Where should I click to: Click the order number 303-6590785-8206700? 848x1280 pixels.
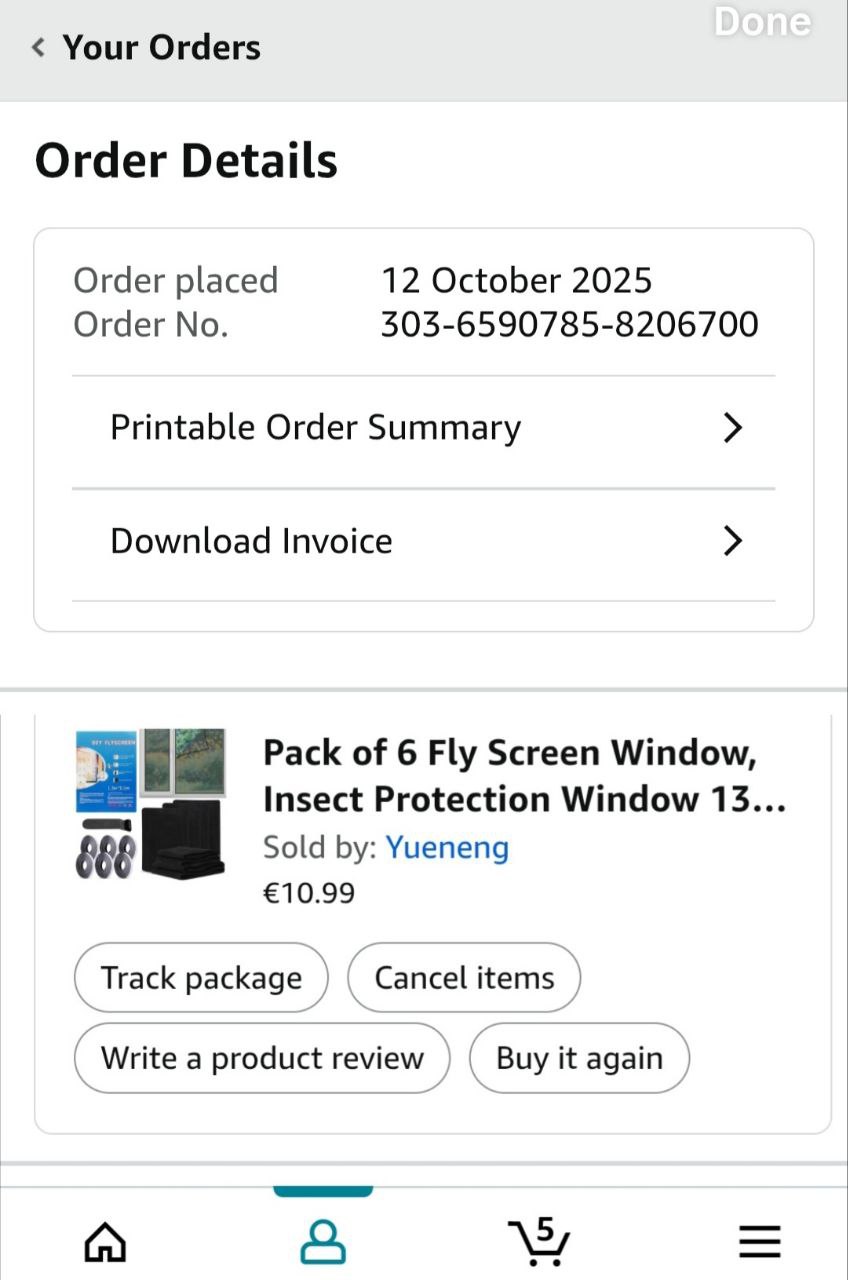coord(569,325)
